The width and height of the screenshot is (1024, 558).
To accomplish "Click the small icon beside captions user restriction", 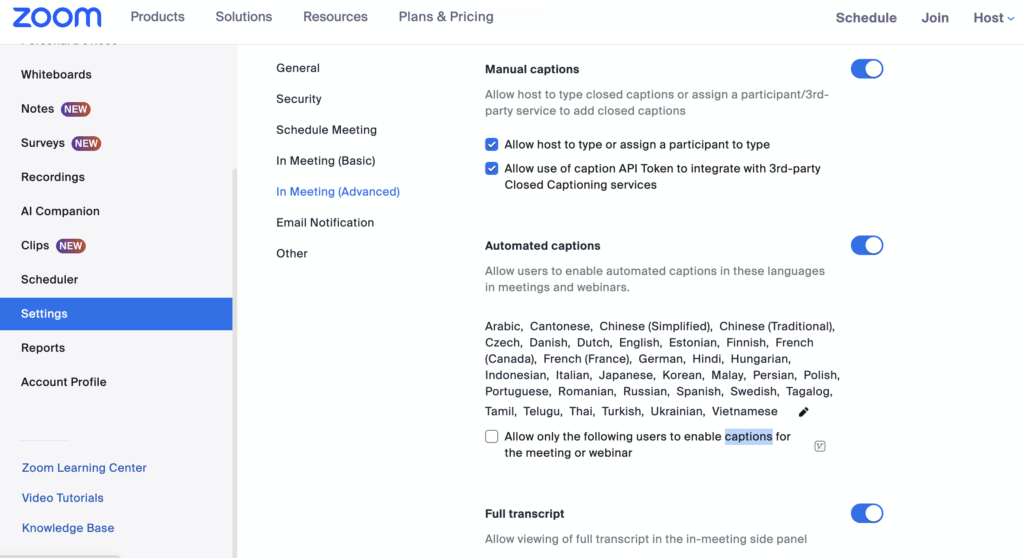I will (820, 446).
